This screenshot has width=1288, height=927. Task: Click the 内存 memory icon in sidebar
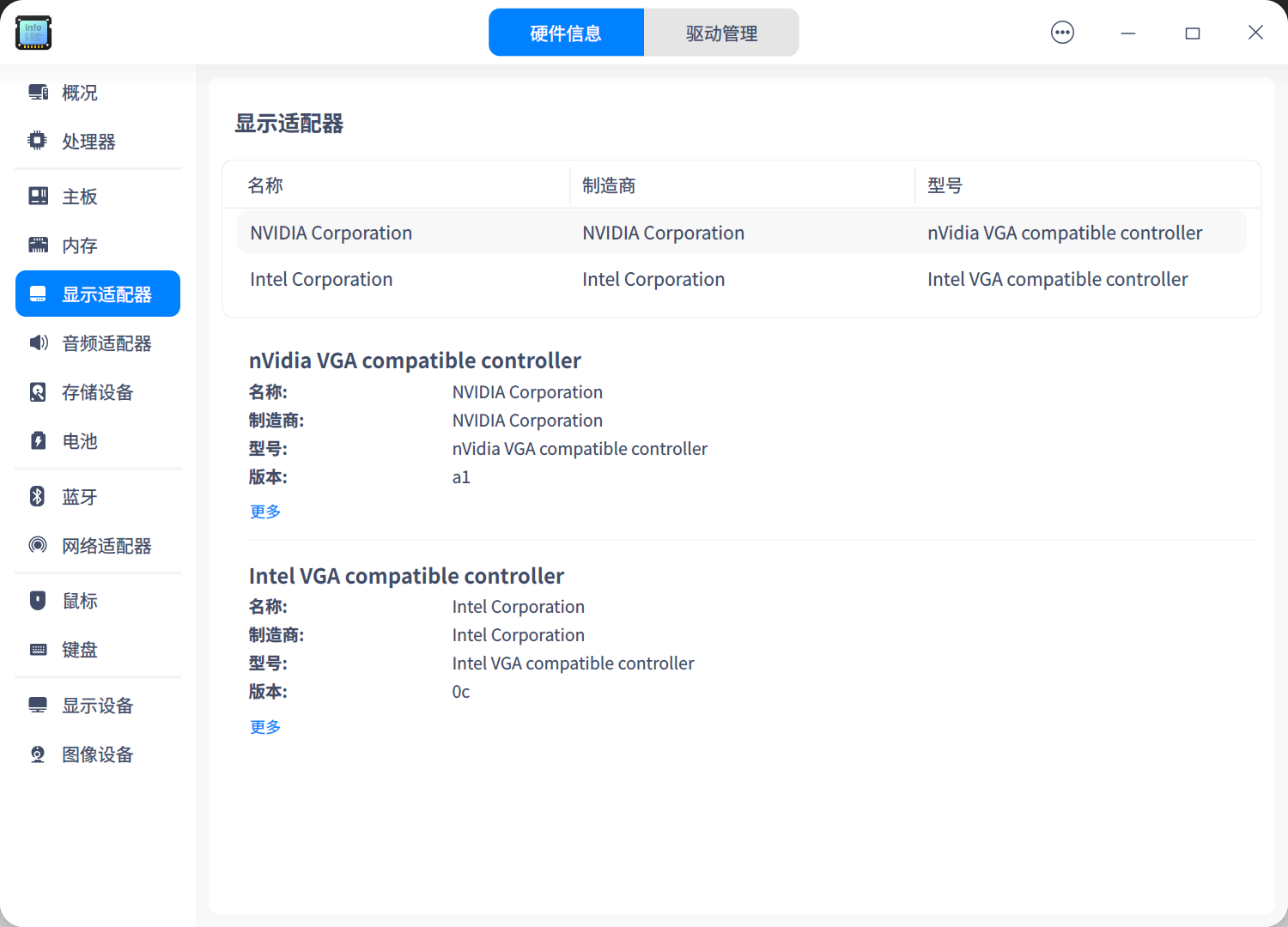[x=38, y=245]
